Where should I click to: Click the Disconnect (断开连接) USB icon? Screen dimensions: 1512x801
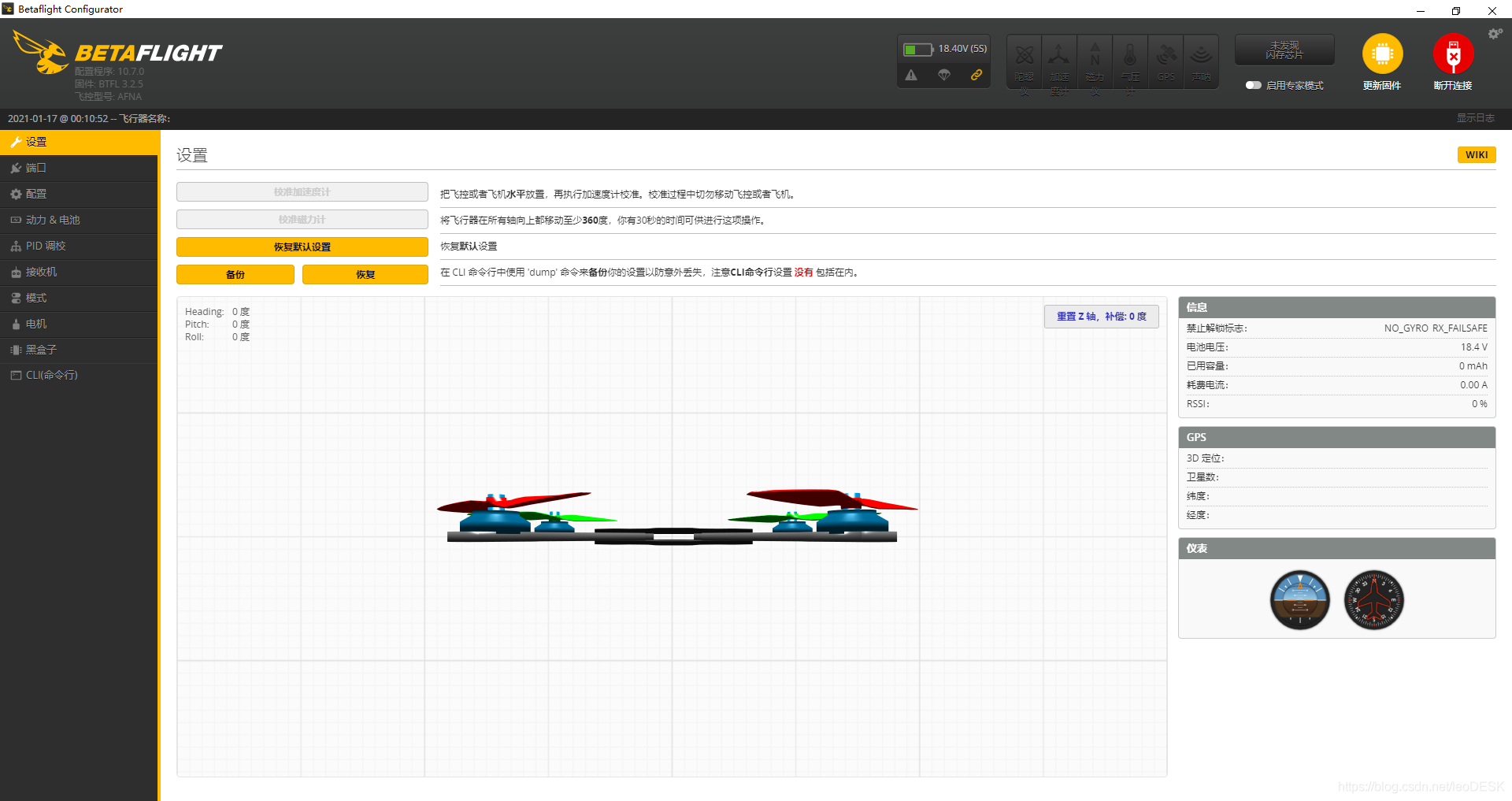[1453, 54]
